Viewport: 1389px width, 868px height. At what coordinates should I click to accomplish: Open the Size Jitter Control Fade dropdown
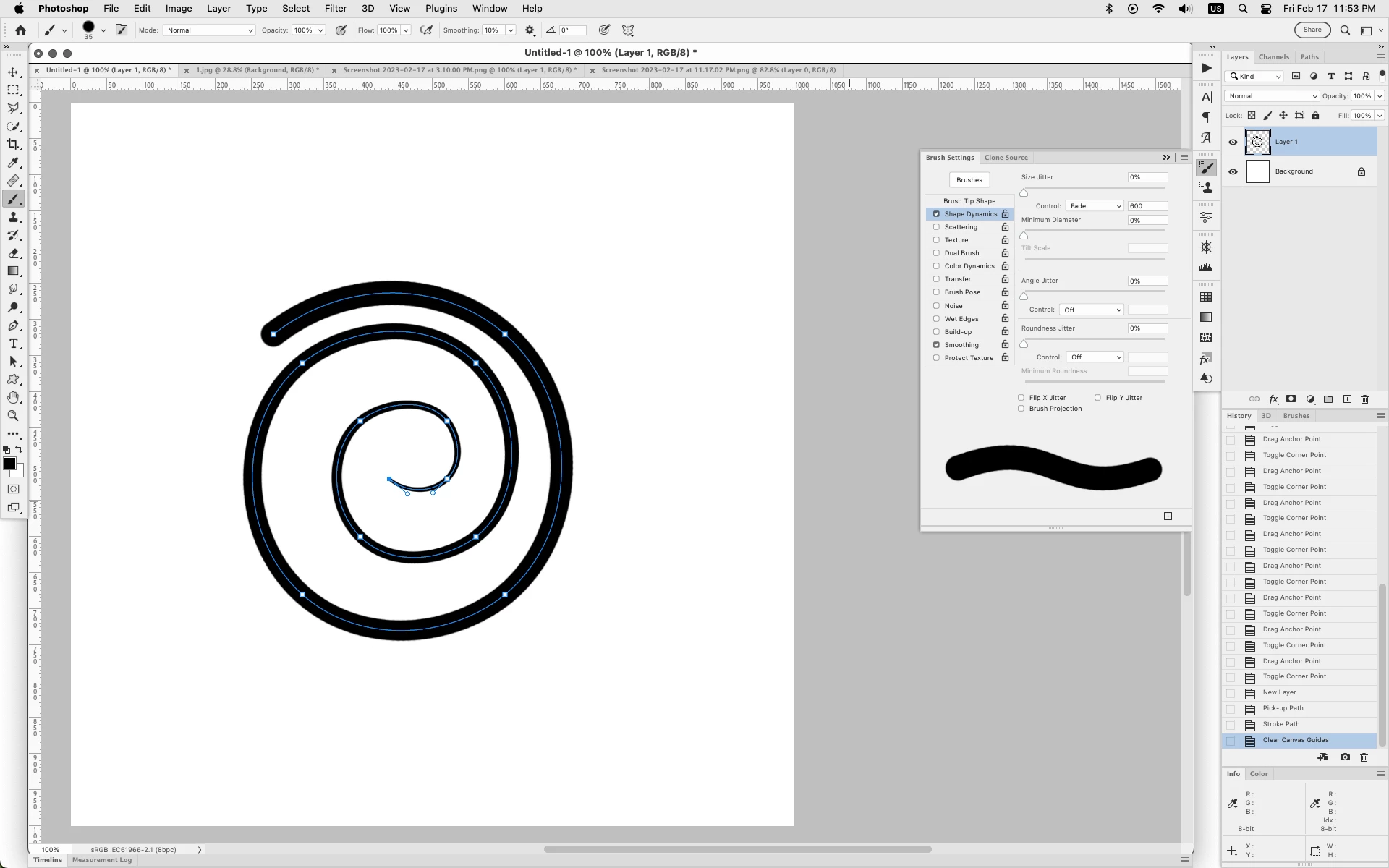pos(1095,206)
